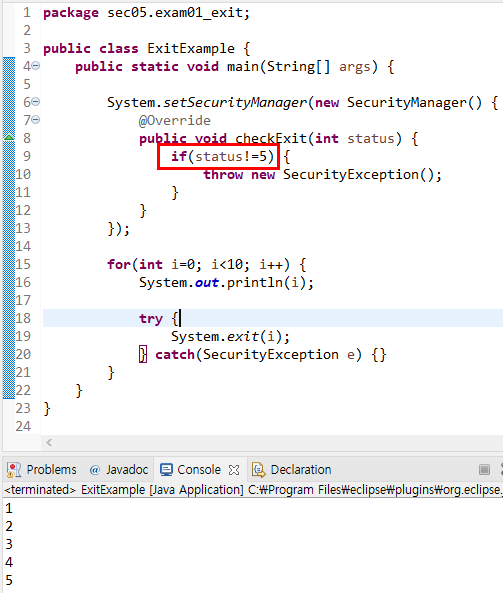Place cursor on 'package sec05.exam01_exit;' line

click(x=146, y=12)
